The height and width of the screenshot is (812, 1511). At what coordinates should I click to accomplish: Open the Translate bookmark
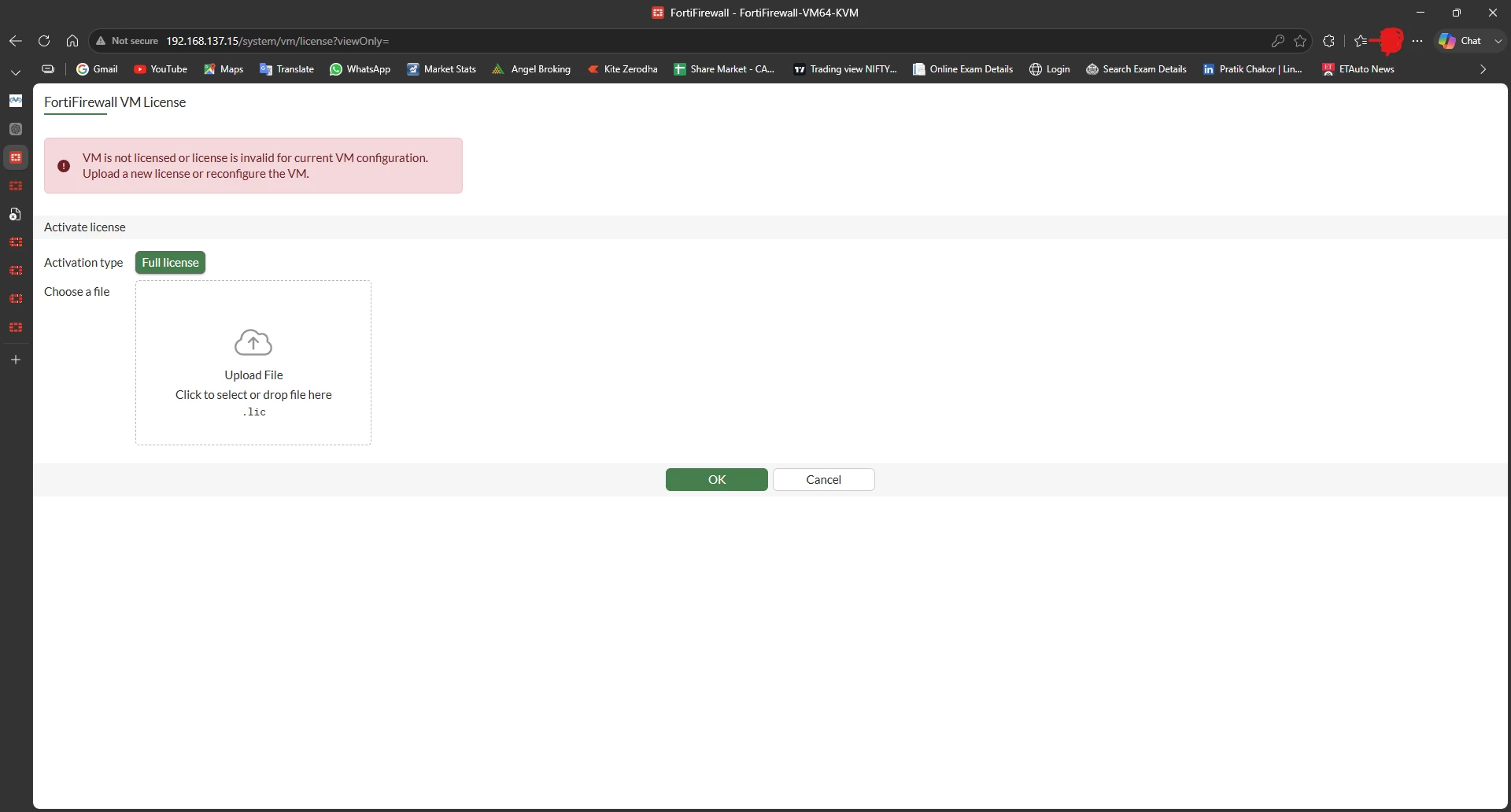(286, 69)
